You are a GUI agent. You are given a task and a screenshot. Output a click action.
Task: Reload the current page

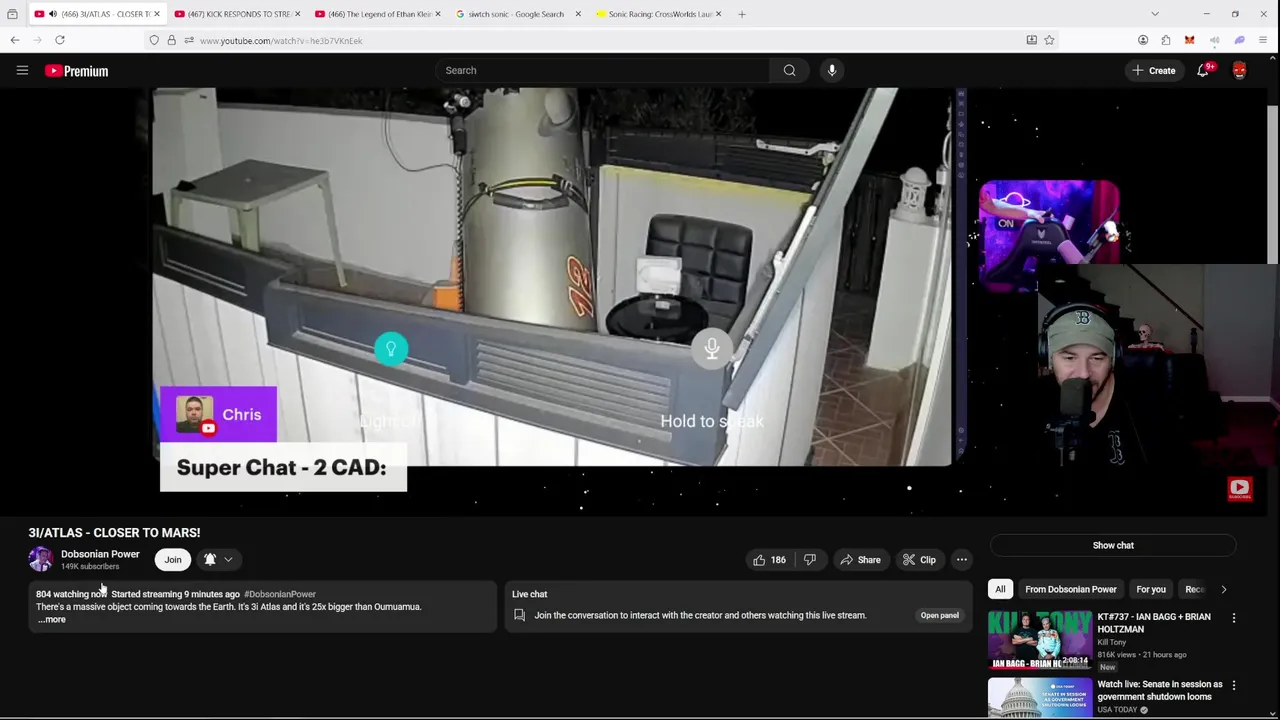click(x=60, y=40)
